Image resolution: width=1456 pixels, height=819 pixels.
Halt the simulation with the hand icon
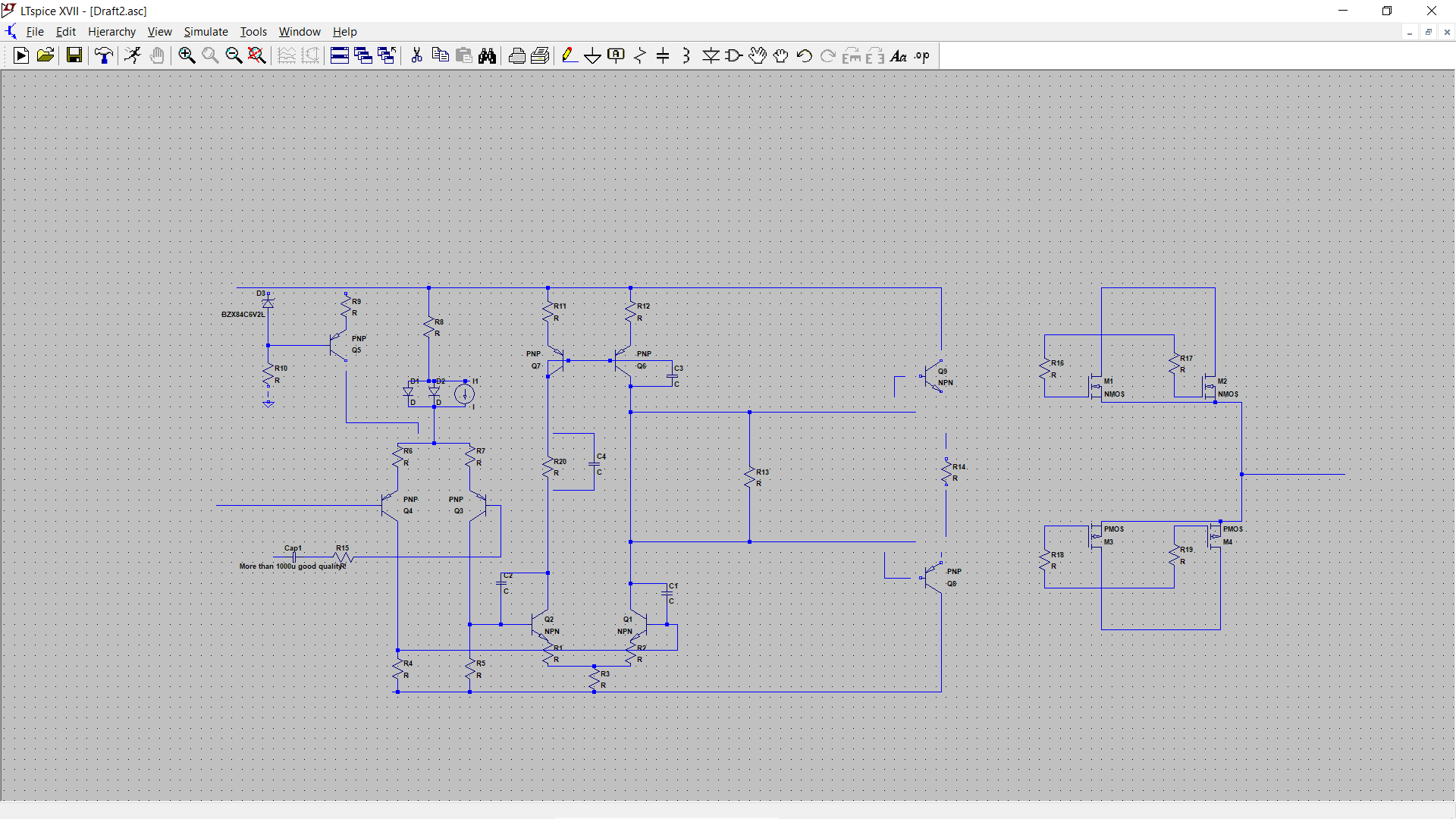click(x=157, y=55)
